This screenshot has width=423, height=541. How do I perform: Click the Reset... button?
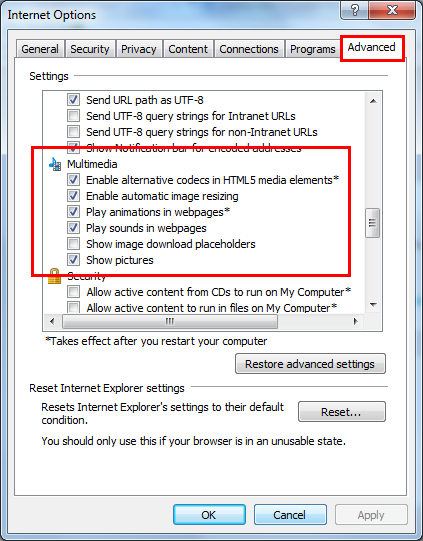(x=342, y=412)
